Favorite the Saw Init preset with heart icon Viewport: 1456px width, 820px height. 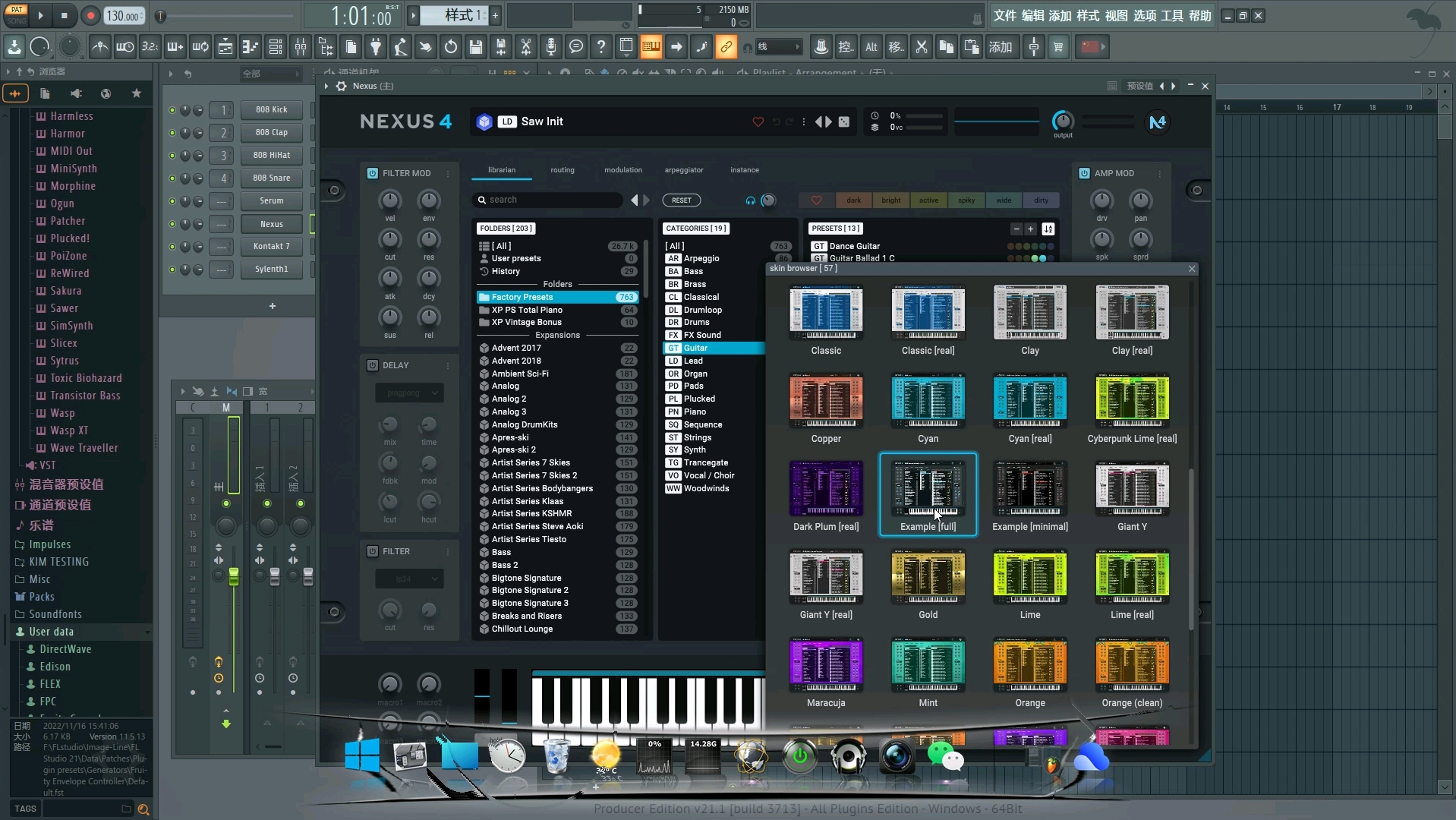[x=758, y=121]
